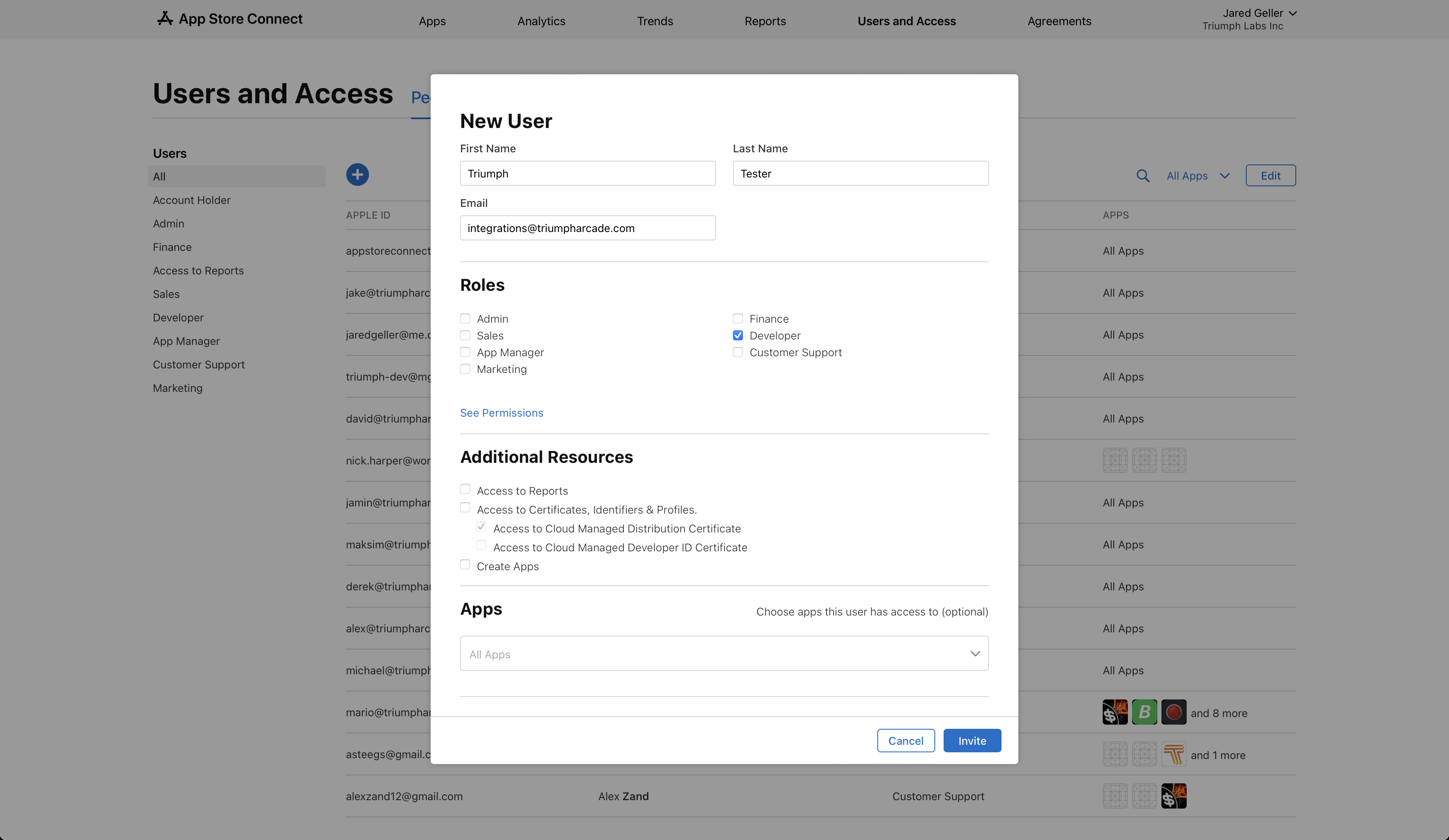Click first placeholder app icon in alexzand12 row
Image resolution: width=1449 pixels, height=840 pixels.
tap(1115, 796)
